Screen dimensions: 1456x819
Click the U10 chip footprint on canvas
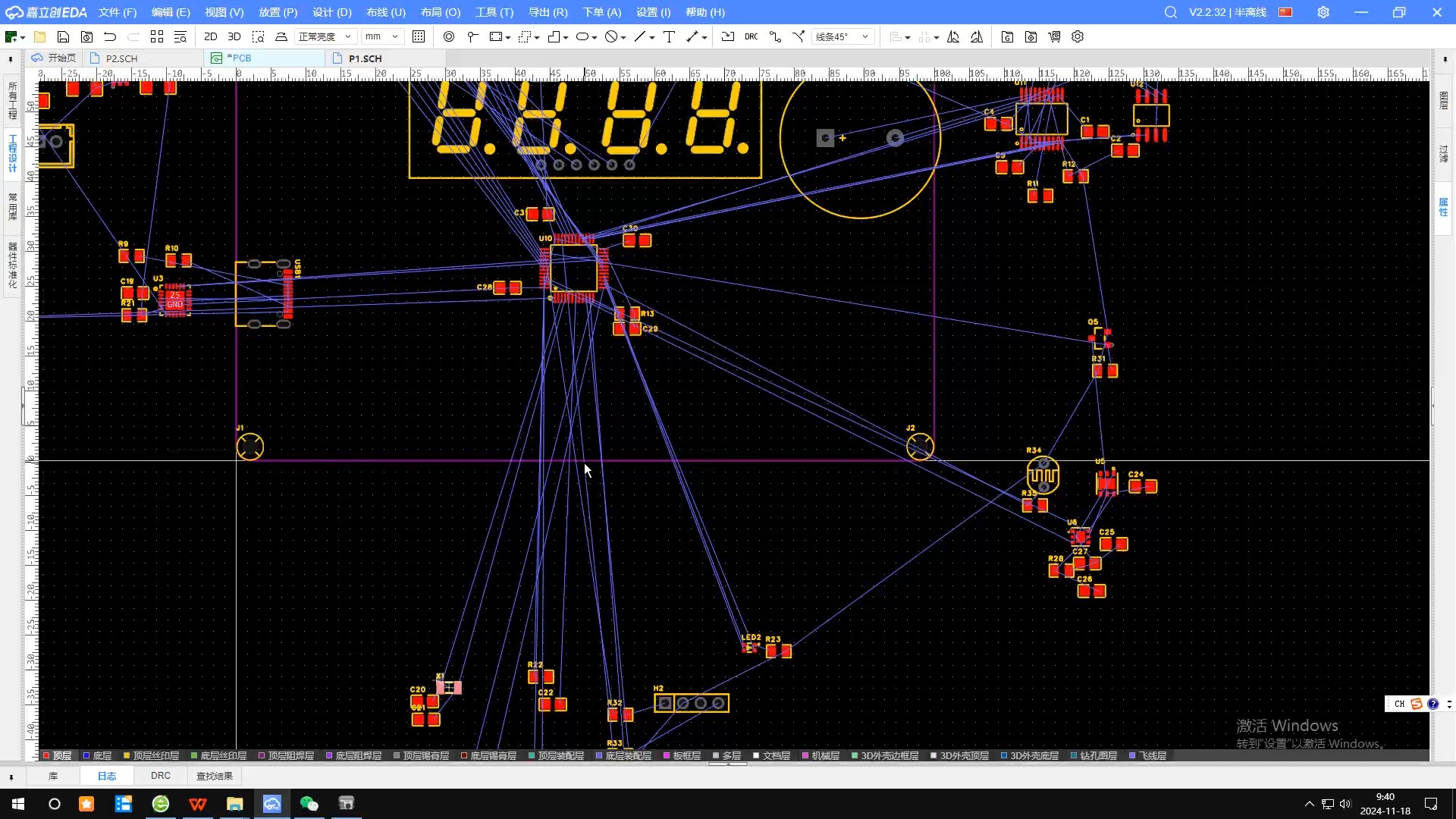[573, 269]
